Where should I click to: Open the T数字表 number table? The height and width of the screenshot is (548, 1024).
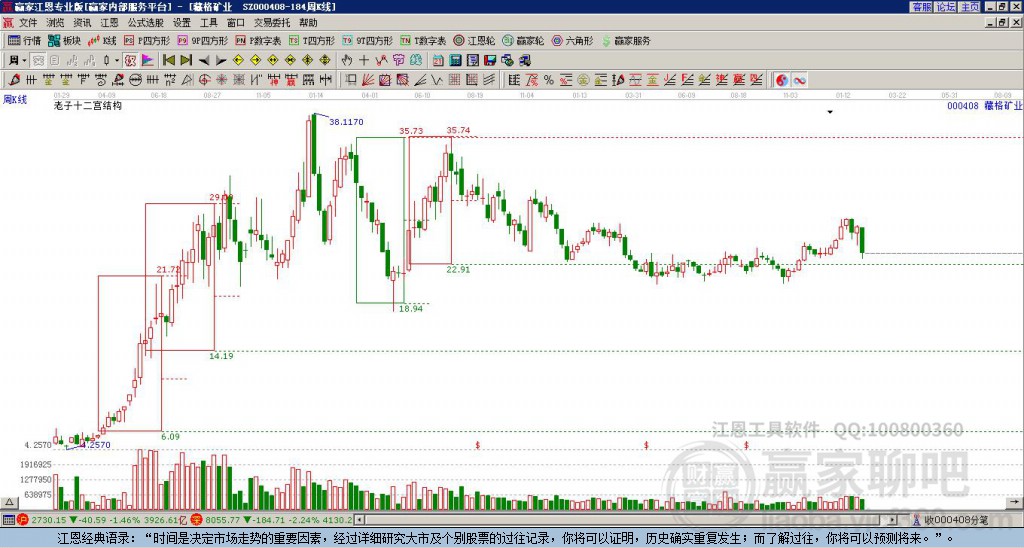click(423, 40)
